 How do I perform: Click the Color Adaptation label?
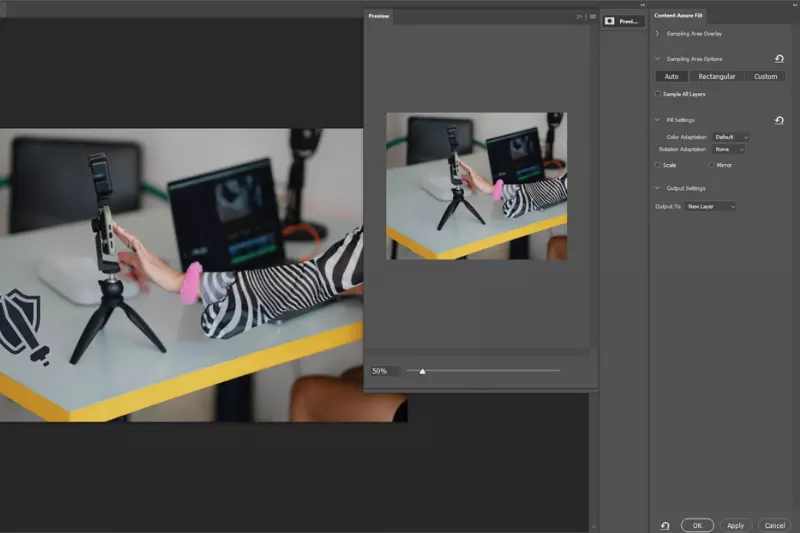[x=686, y=137]
